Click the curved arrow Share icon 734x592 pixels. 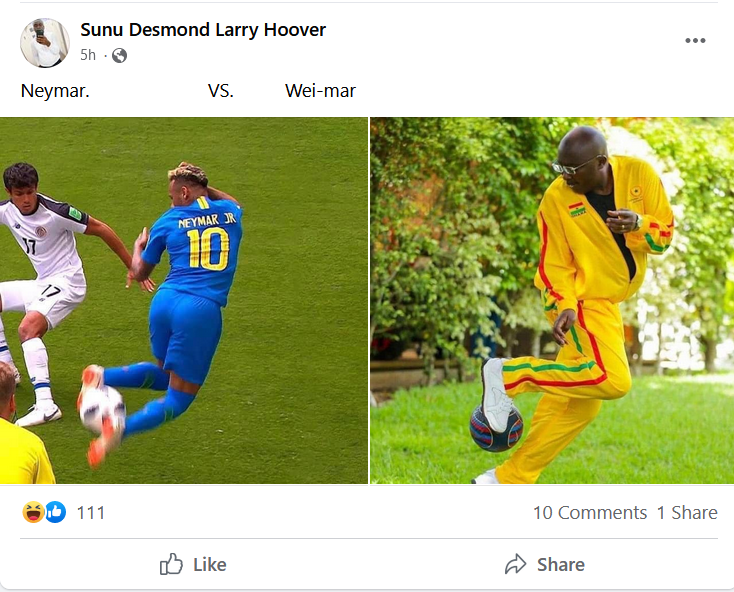[x=515, y=564]
